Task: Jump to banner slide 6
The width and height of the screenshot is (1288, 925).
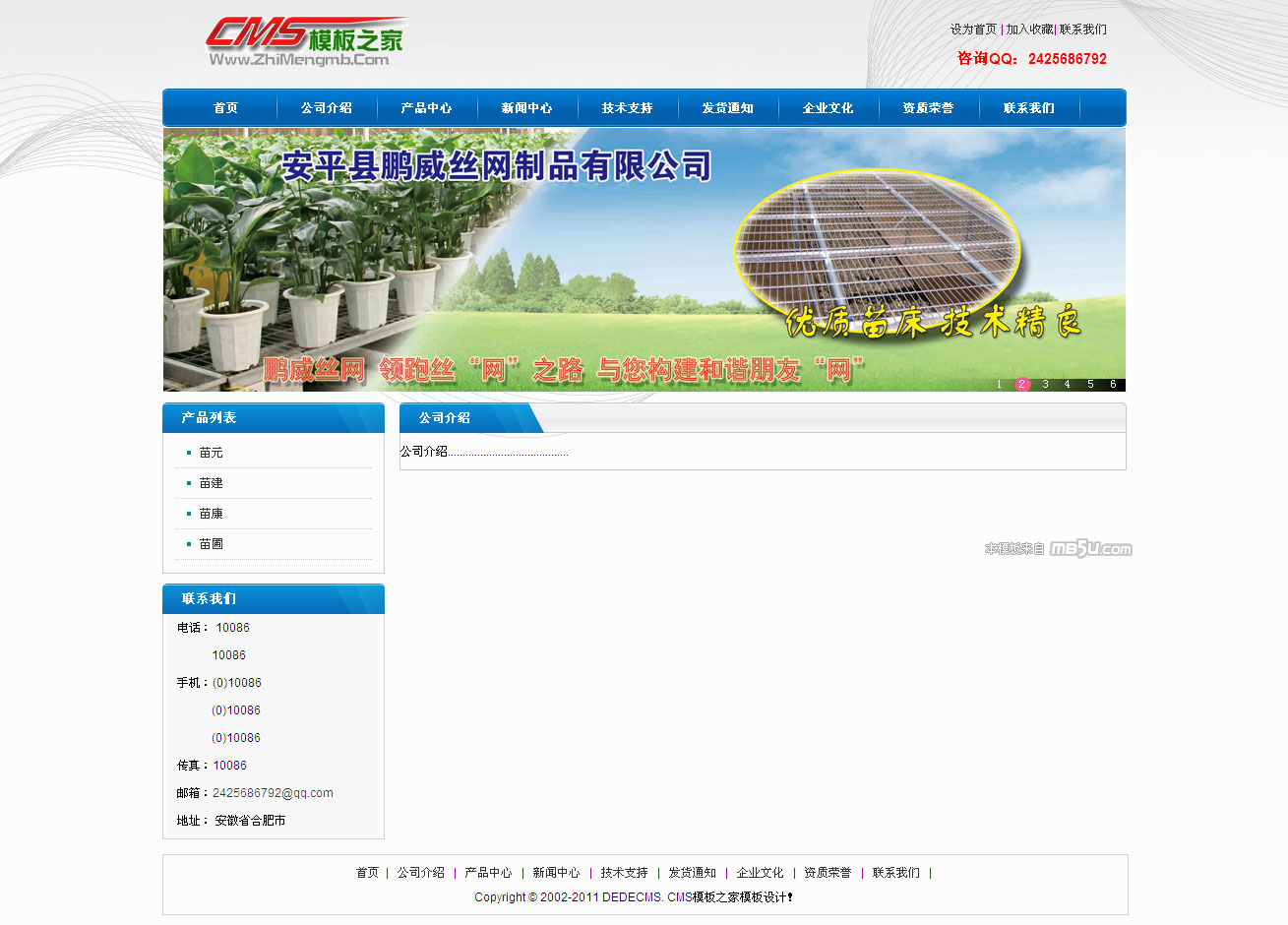Action: [1113, 385]
